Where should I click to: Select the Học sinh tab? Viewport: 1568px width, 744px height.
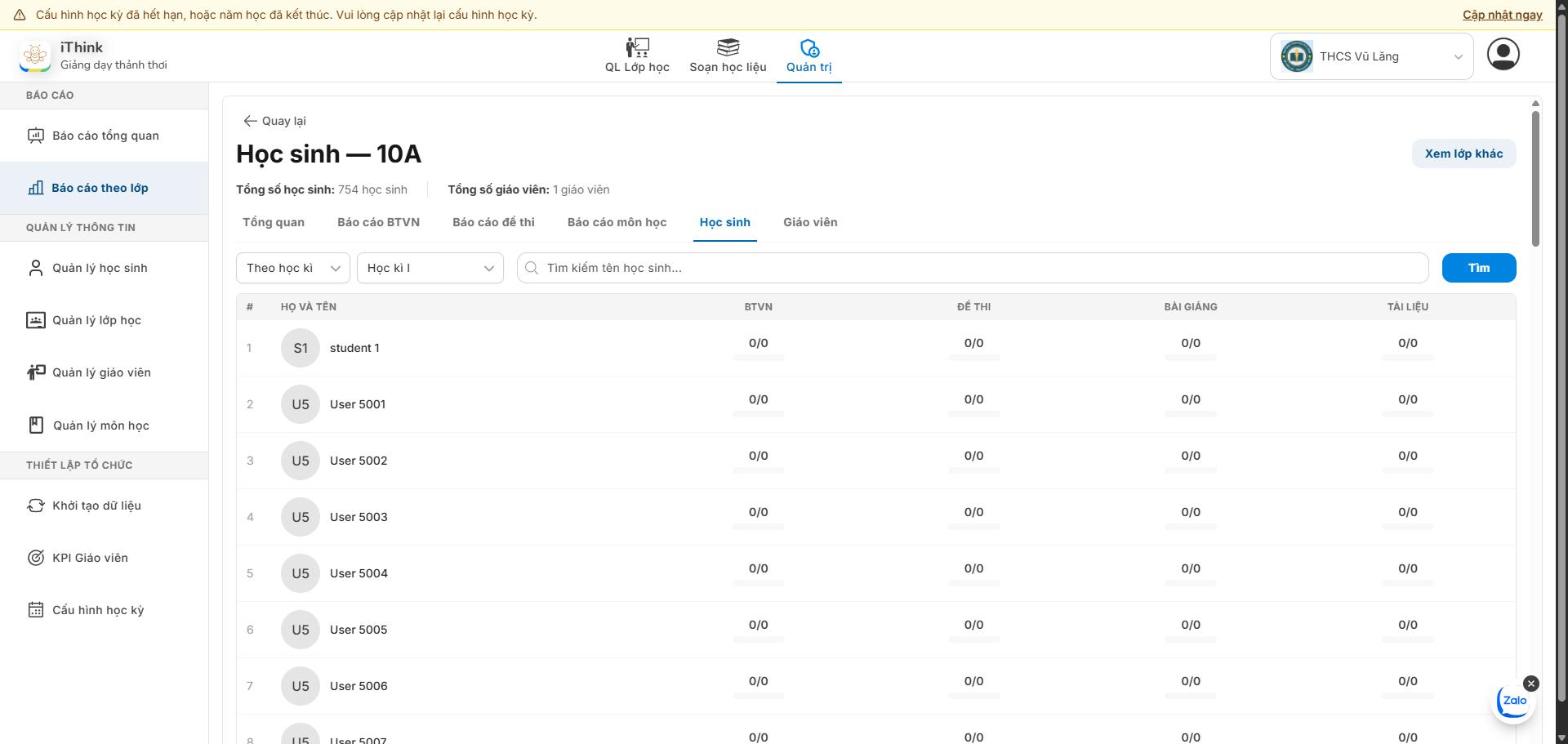point(725,222)
